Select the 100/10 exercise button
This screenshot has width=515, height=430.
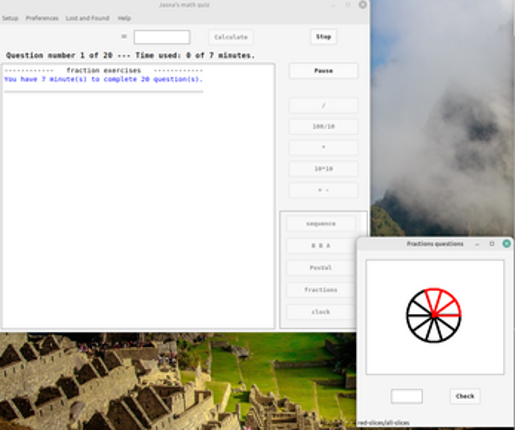[323, 126]
